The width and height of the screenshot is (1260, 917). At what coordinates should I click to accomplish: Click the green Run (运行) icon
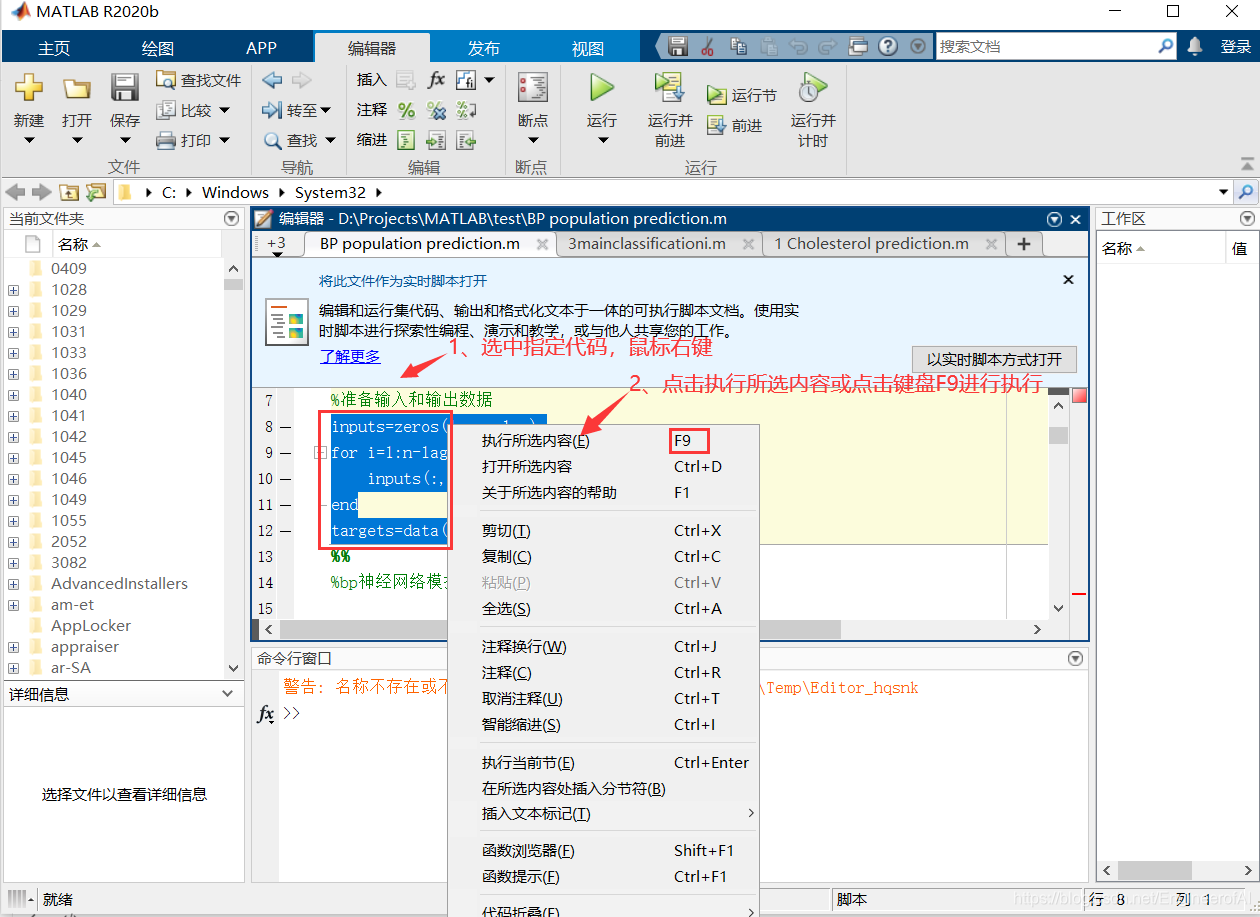601,88
